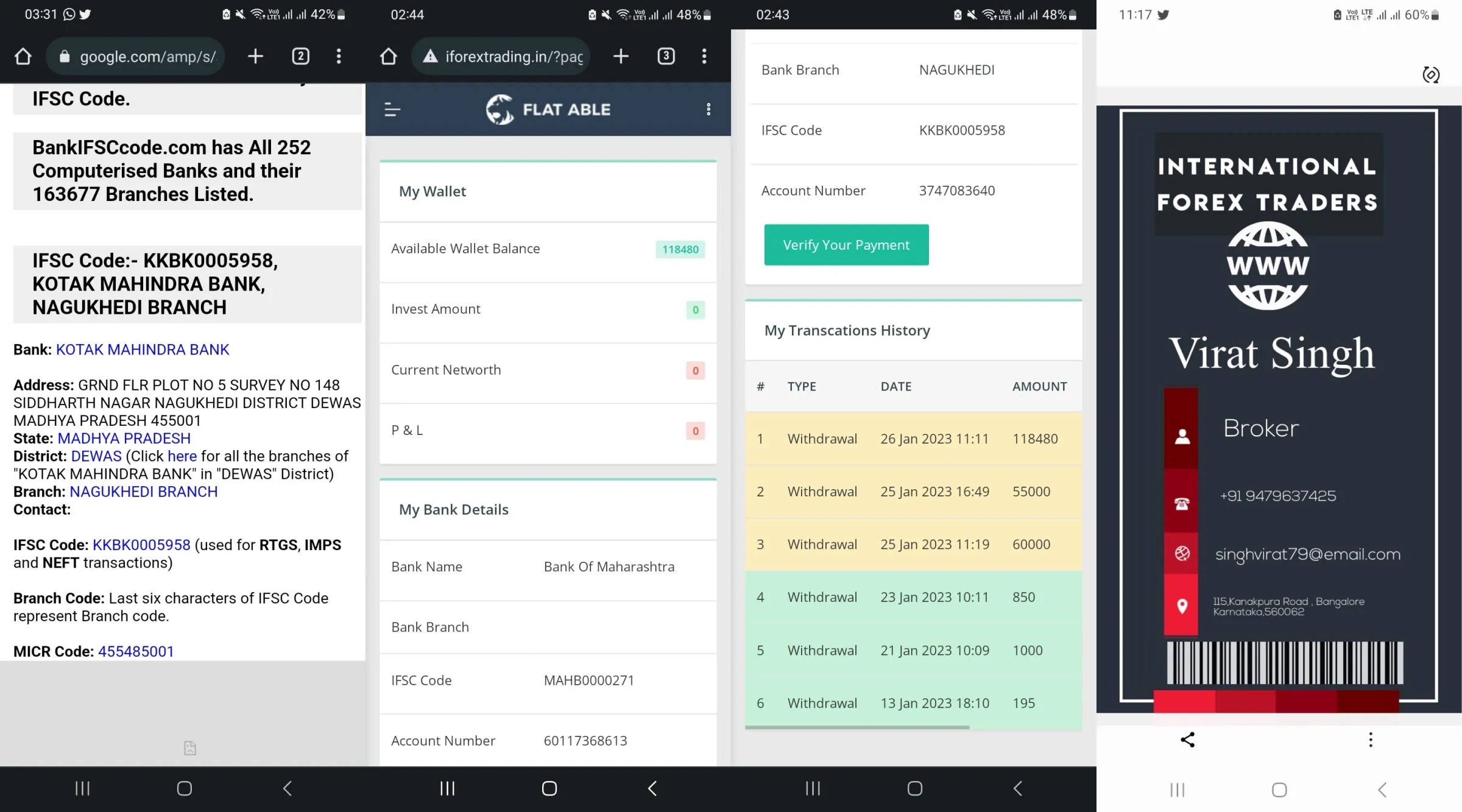Viewport: 1462px width, 812px height.
Task: Select IFSC code MAHB0000271
Action: [589, 680]
